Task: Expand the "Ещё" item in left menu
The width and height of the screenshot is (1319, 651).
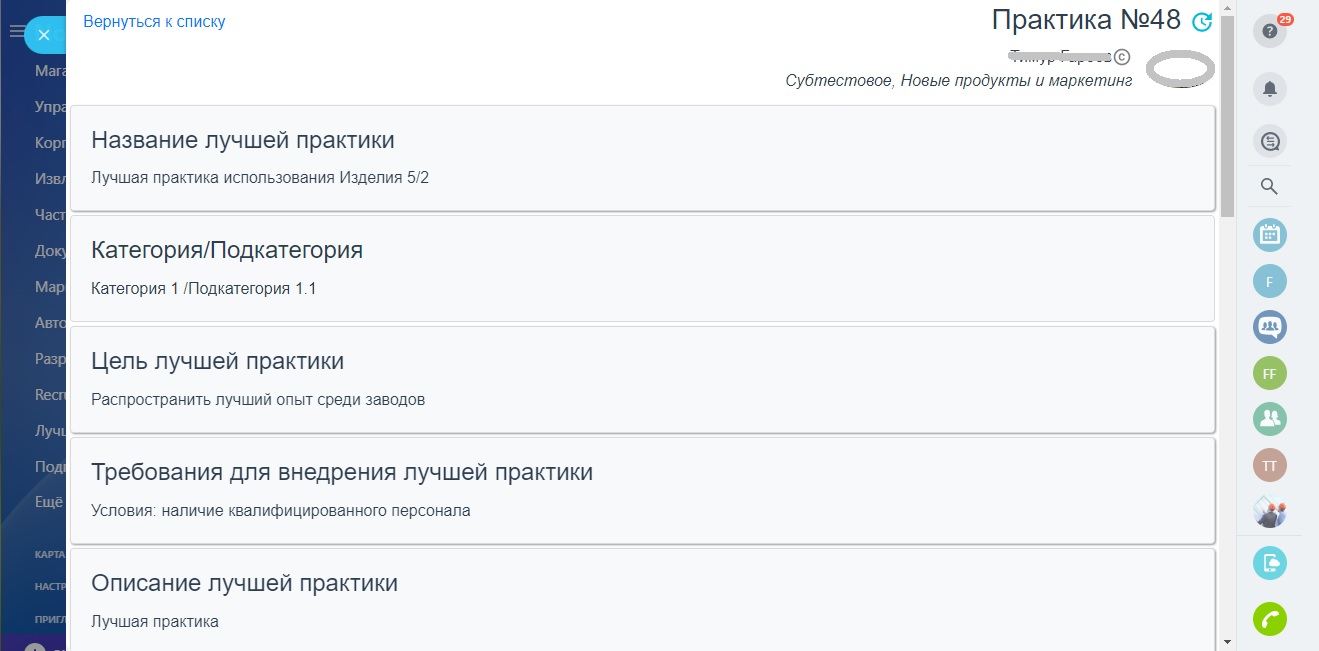Action: tap(49, 502)
